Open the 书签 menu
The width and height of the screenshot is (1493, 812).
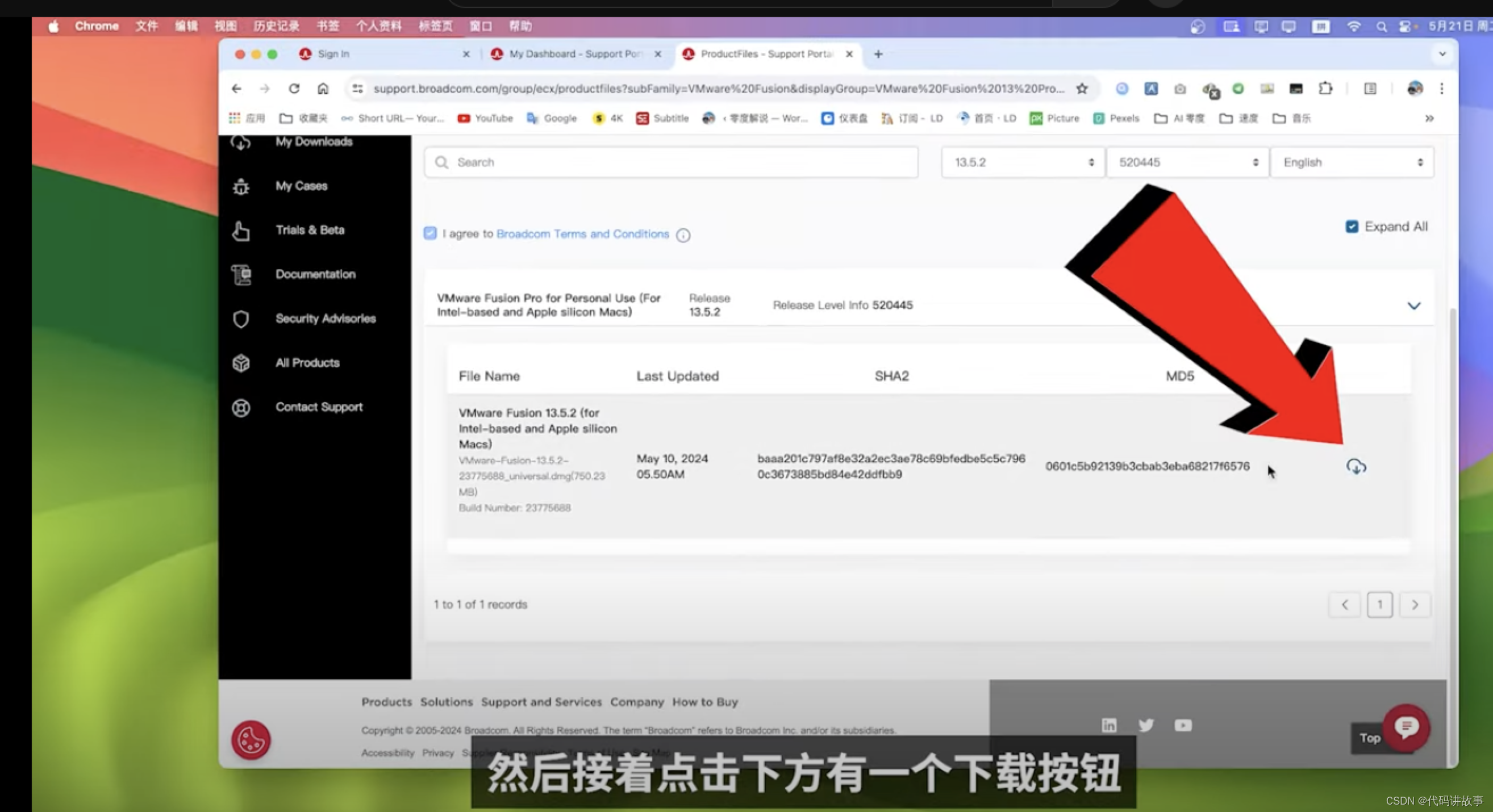click(327, 26)
